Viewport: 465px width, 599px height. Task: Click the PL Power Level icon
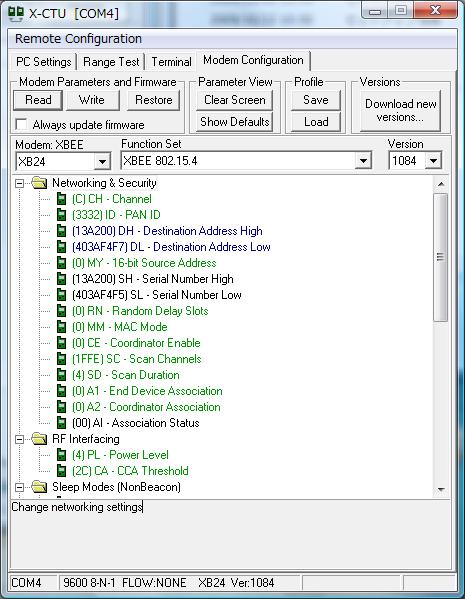pos(61,455)
